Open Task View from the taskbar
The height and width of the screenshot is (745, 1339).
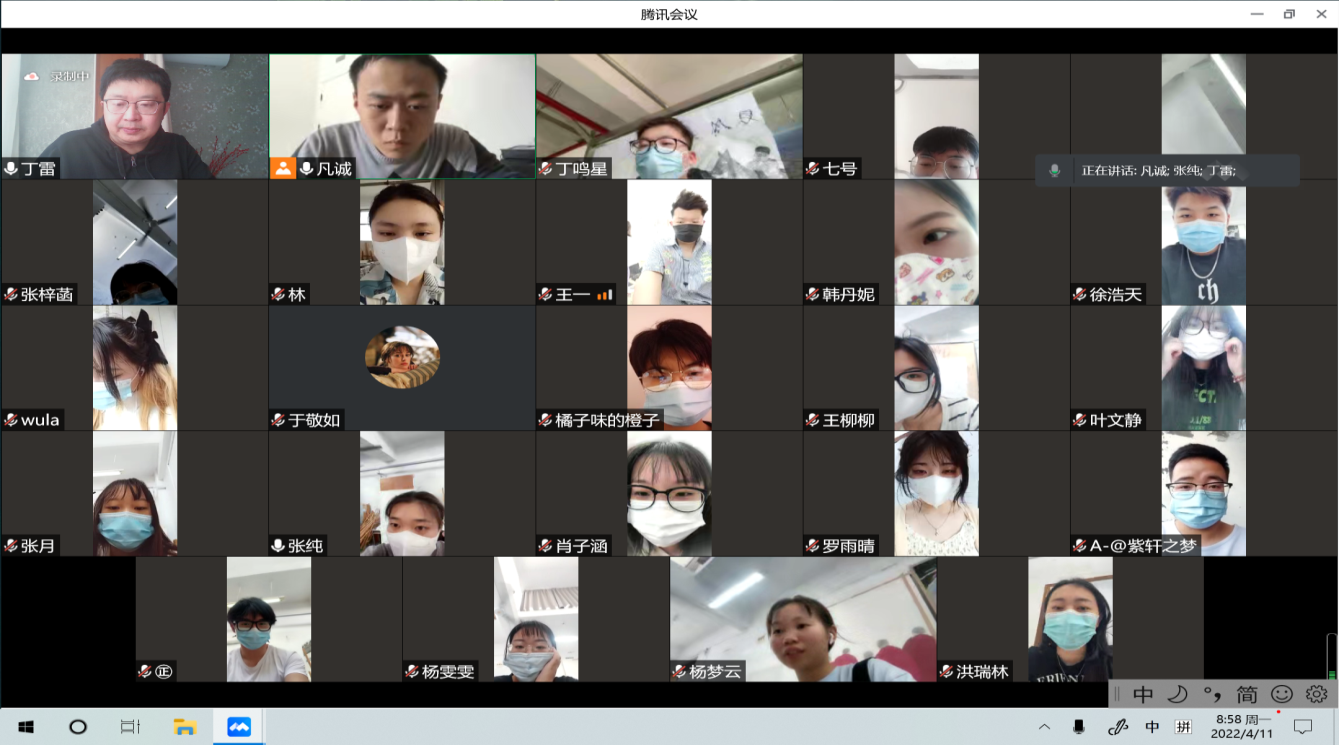[x=130, y=727]
